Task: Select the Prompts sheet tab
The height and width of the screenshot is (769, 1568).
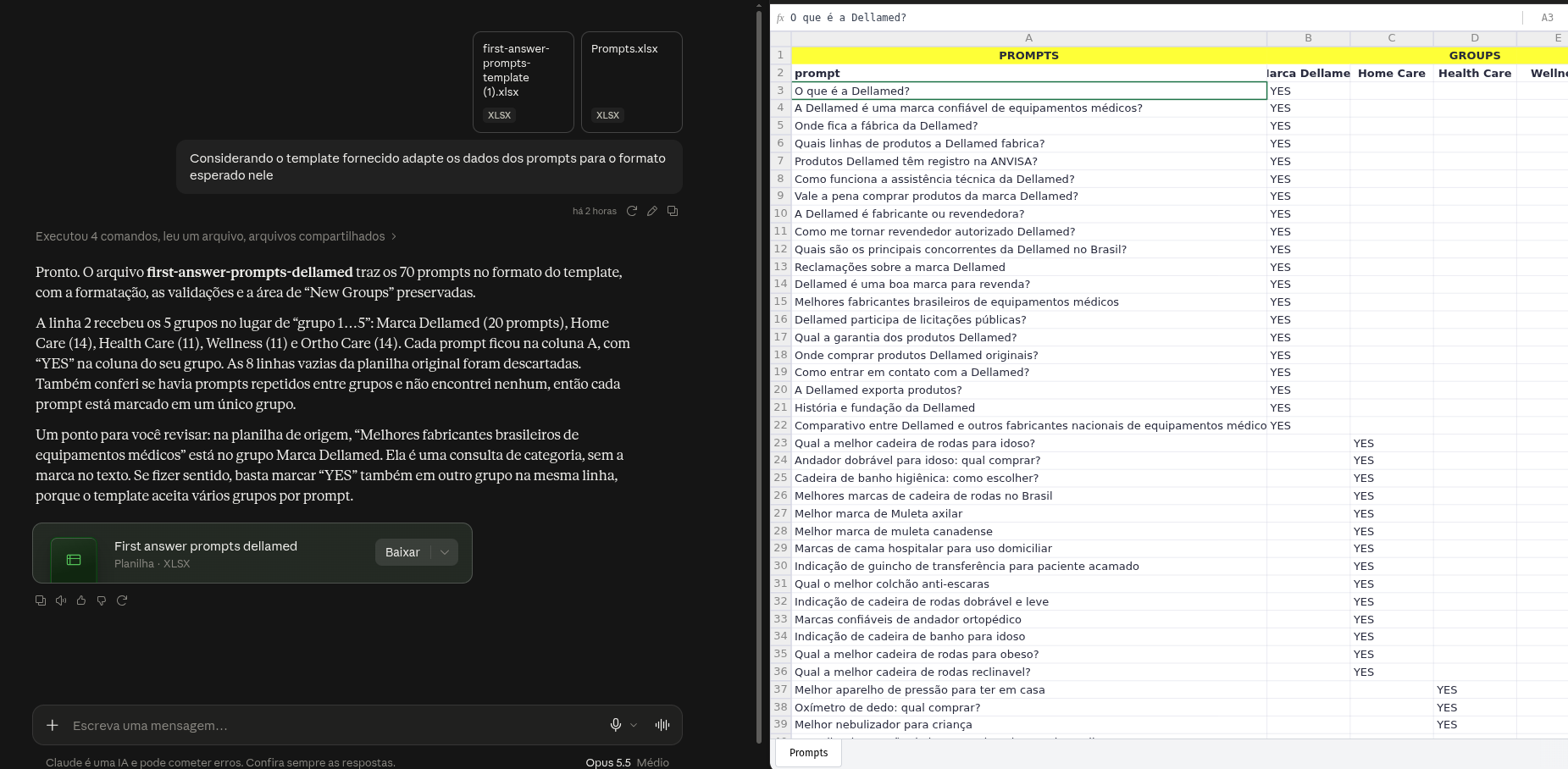Action: 809,753
